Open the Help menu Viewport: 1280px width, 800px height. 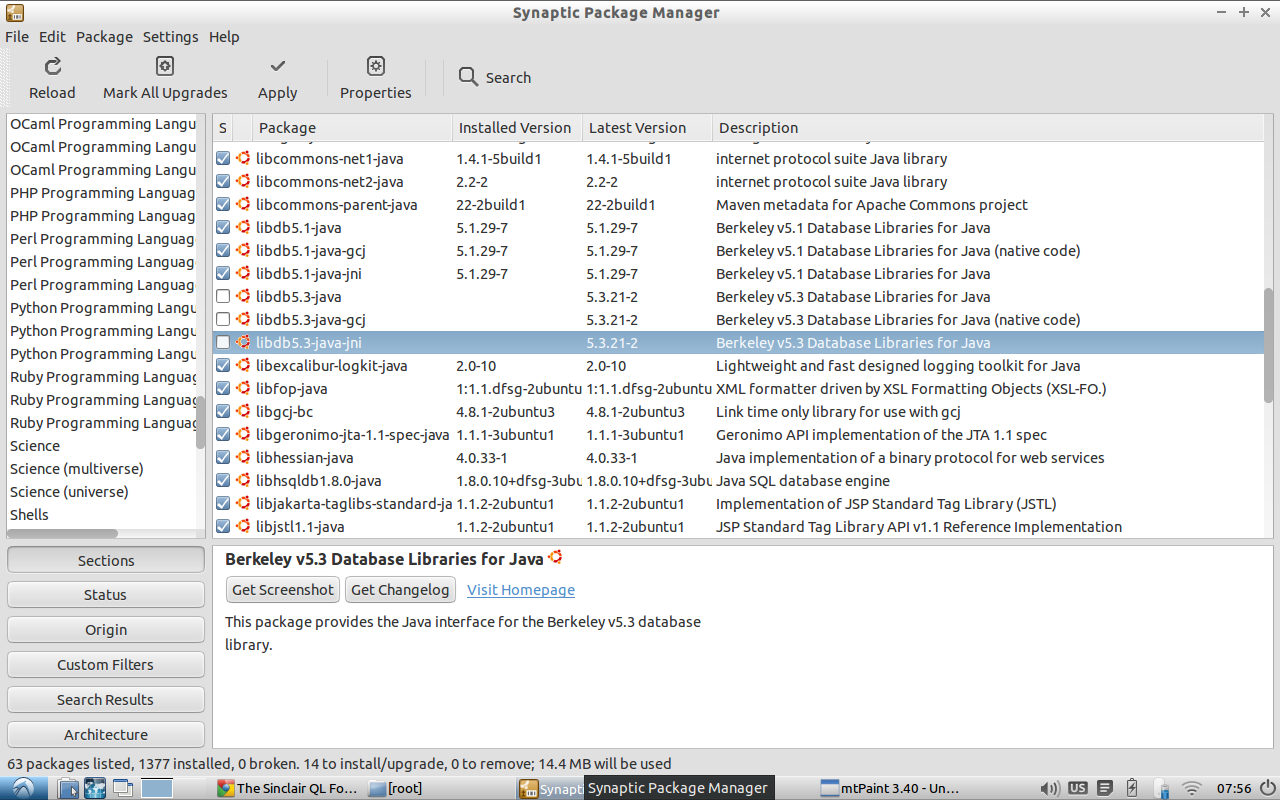[224, 36]
